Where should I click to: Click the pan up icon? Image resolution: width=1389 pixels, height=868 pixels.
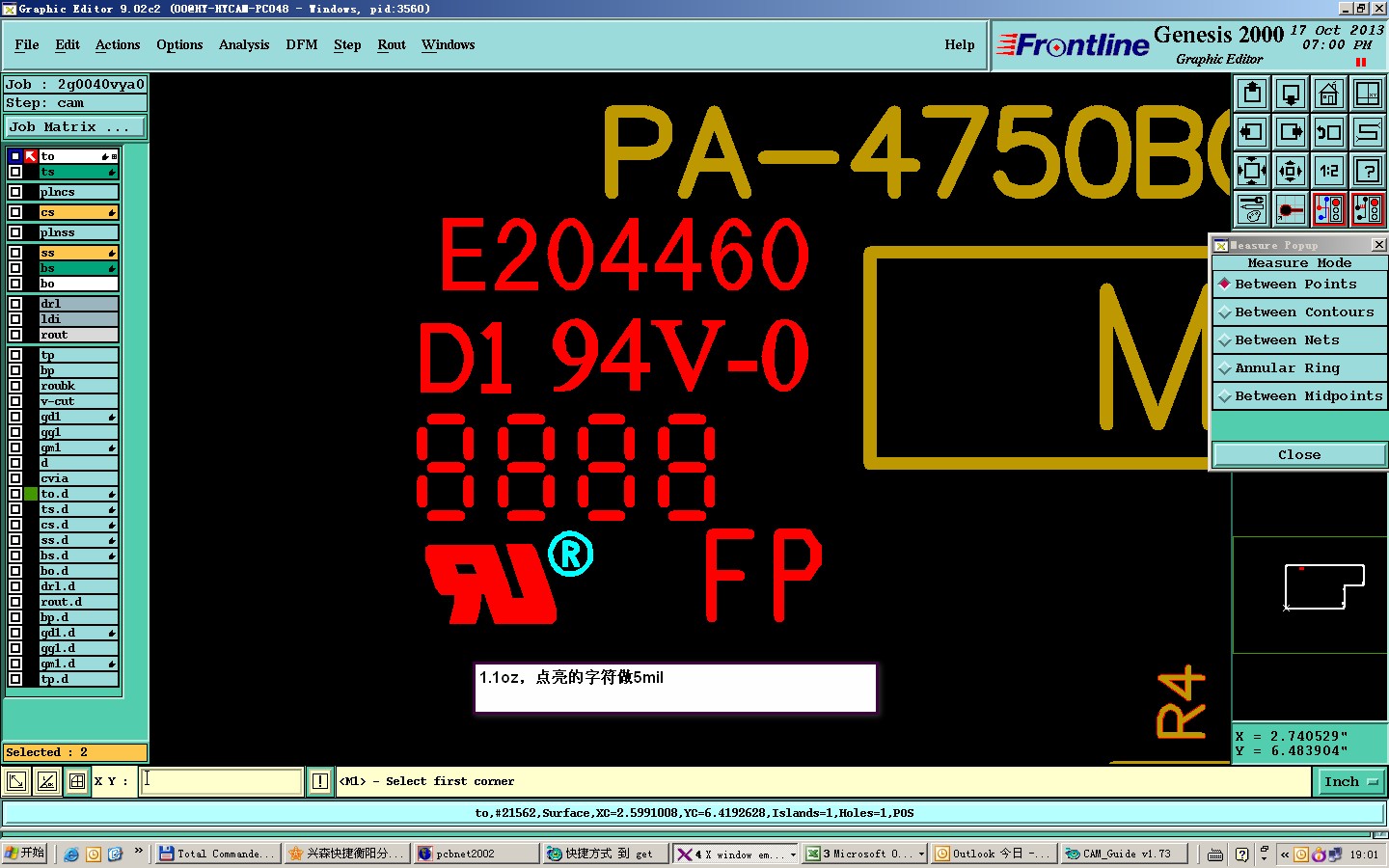click(1252, 94)
